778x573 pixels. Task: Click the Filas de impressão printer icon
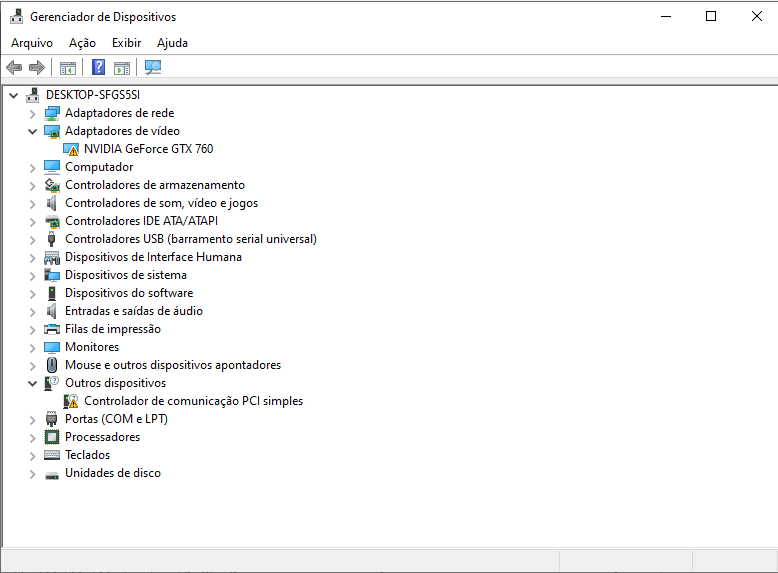(52, 329)
